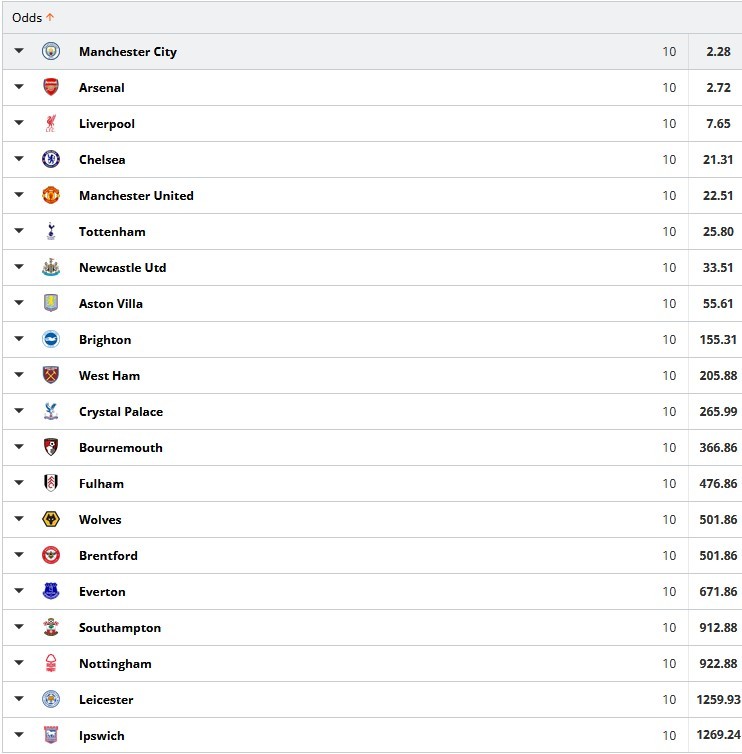The height and width of the screenshot is (754, 742).
Task: Open the Aston Villa team link
Action: pos(111,304)
